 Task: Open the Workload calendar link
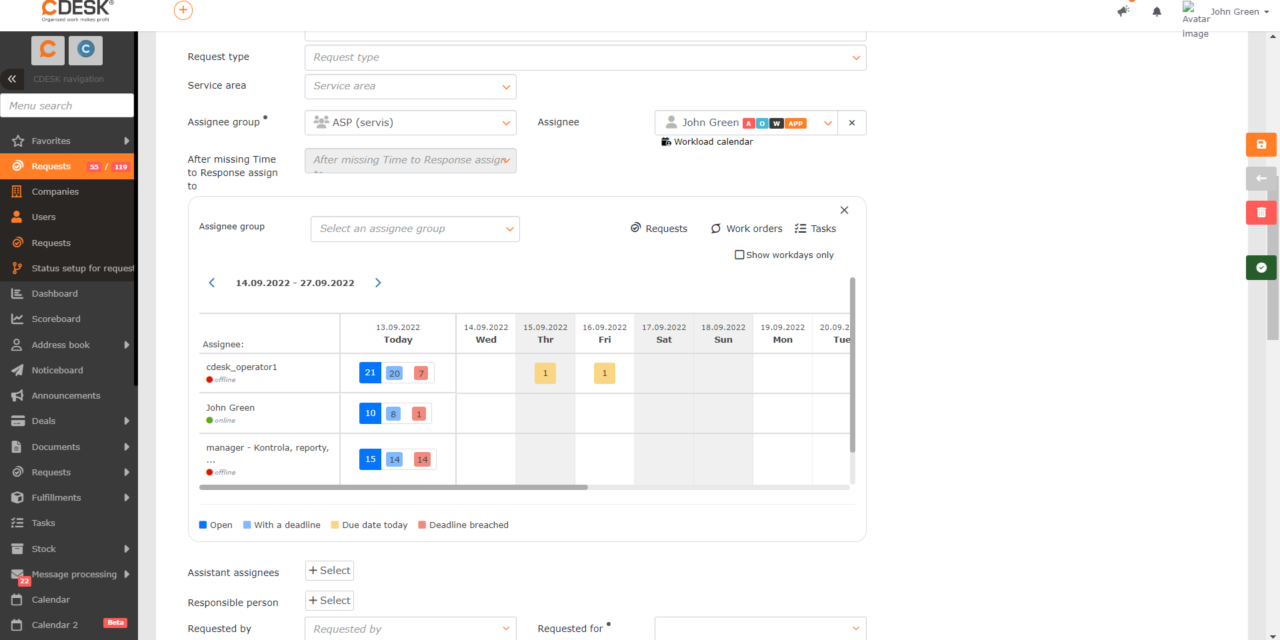coord(707,142)
